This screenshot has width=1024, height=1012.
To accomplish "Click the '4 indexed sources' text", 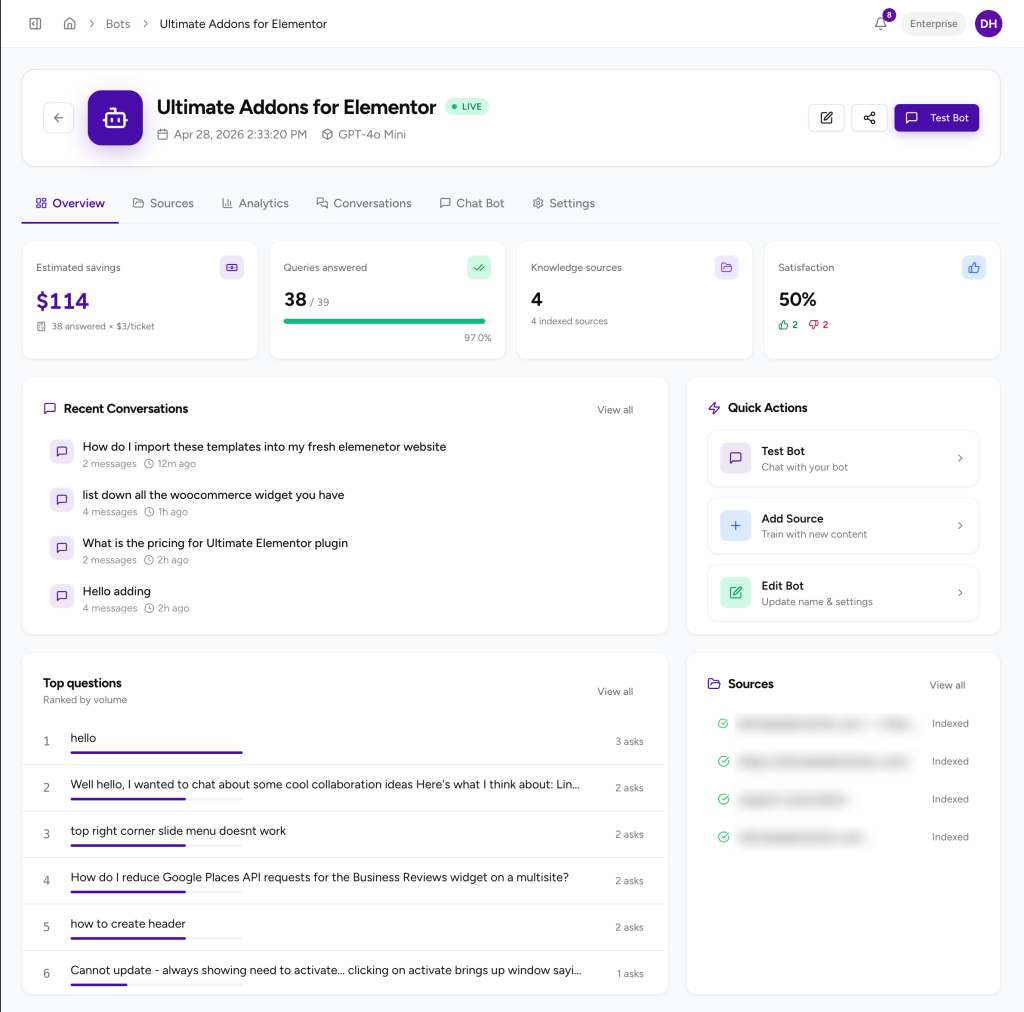I will (569, 321).
